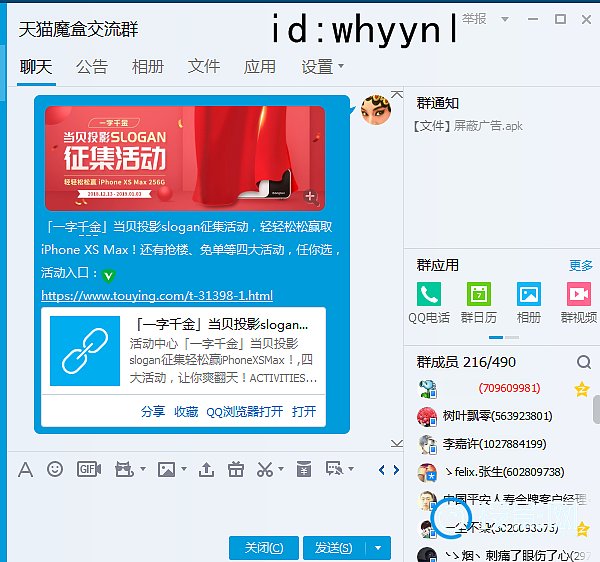The image size is (600, 562).
Task: Open the 应用 tab
Action: [260, 67]
